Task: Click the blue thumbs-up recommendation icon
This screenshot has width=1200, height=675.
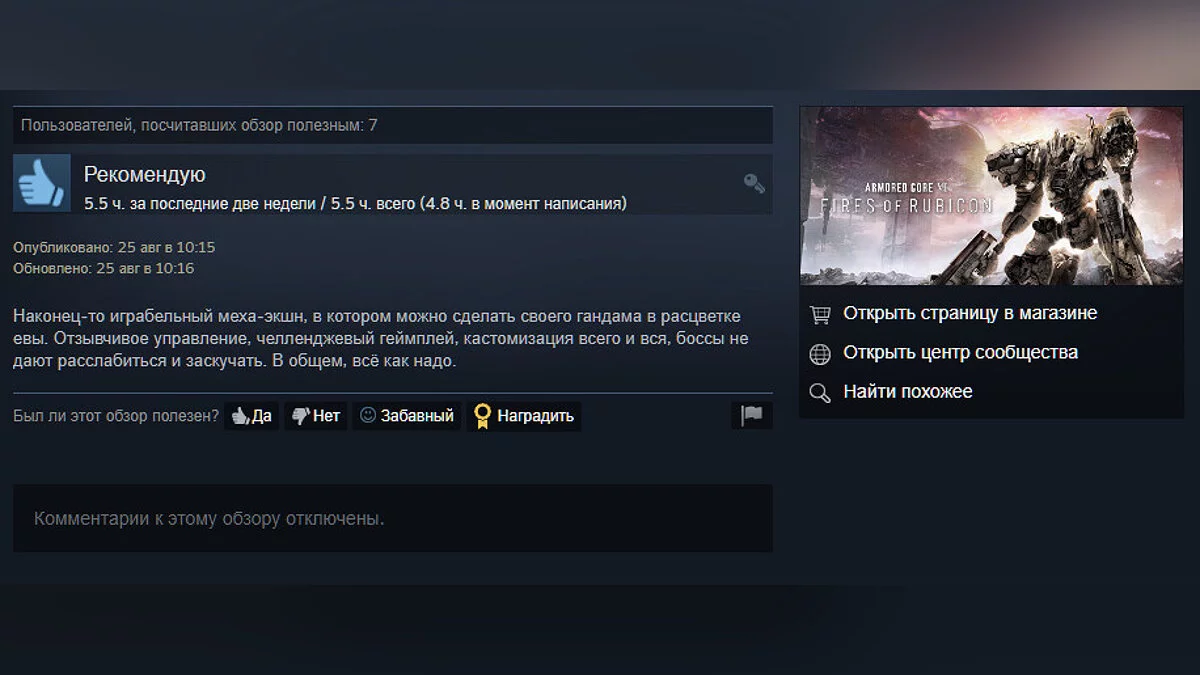Action: (42, 183)
